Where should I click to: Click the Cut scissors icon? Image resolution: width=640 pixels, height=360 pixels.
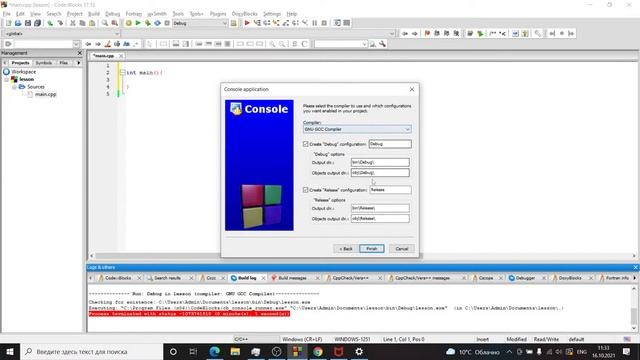[x=73, y=23]
